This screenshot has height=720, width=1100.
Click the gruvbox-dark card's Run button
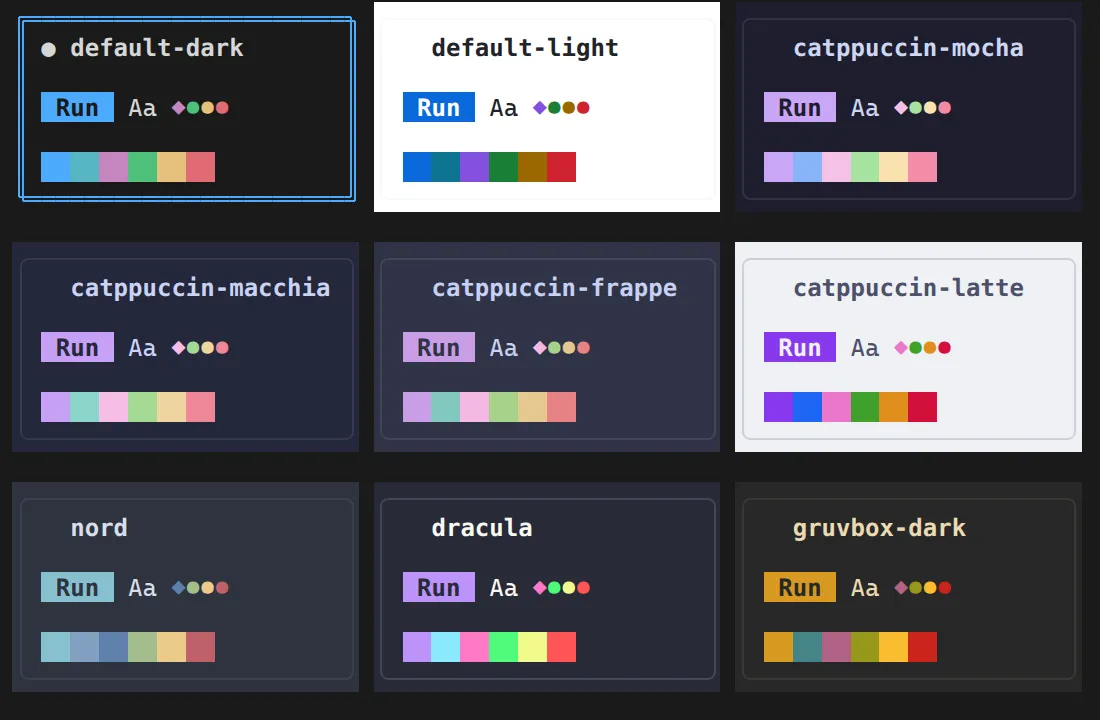pos(800,587)
